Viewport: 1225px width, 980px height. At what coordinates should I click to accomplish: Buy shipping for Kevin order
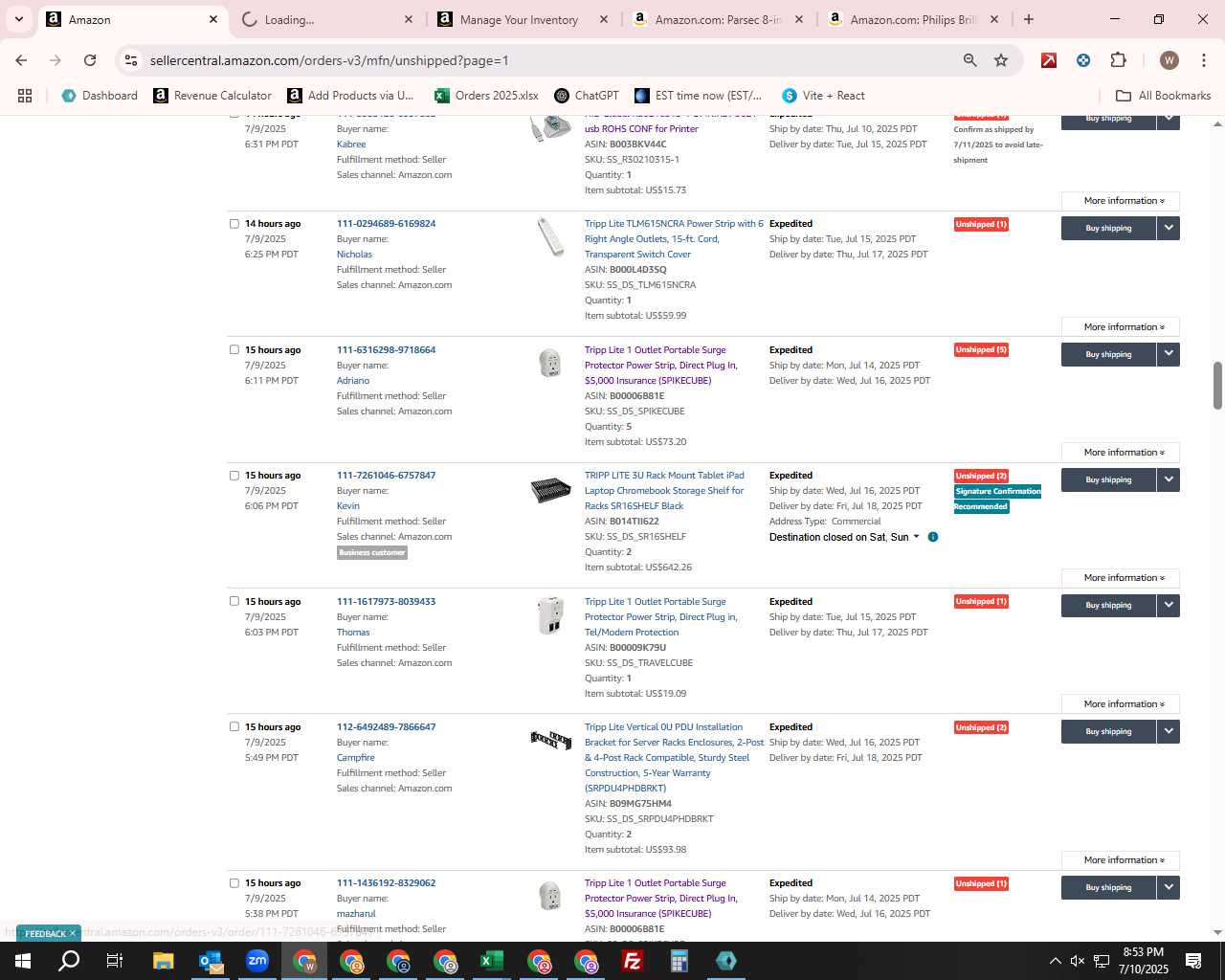point(1108,479)
